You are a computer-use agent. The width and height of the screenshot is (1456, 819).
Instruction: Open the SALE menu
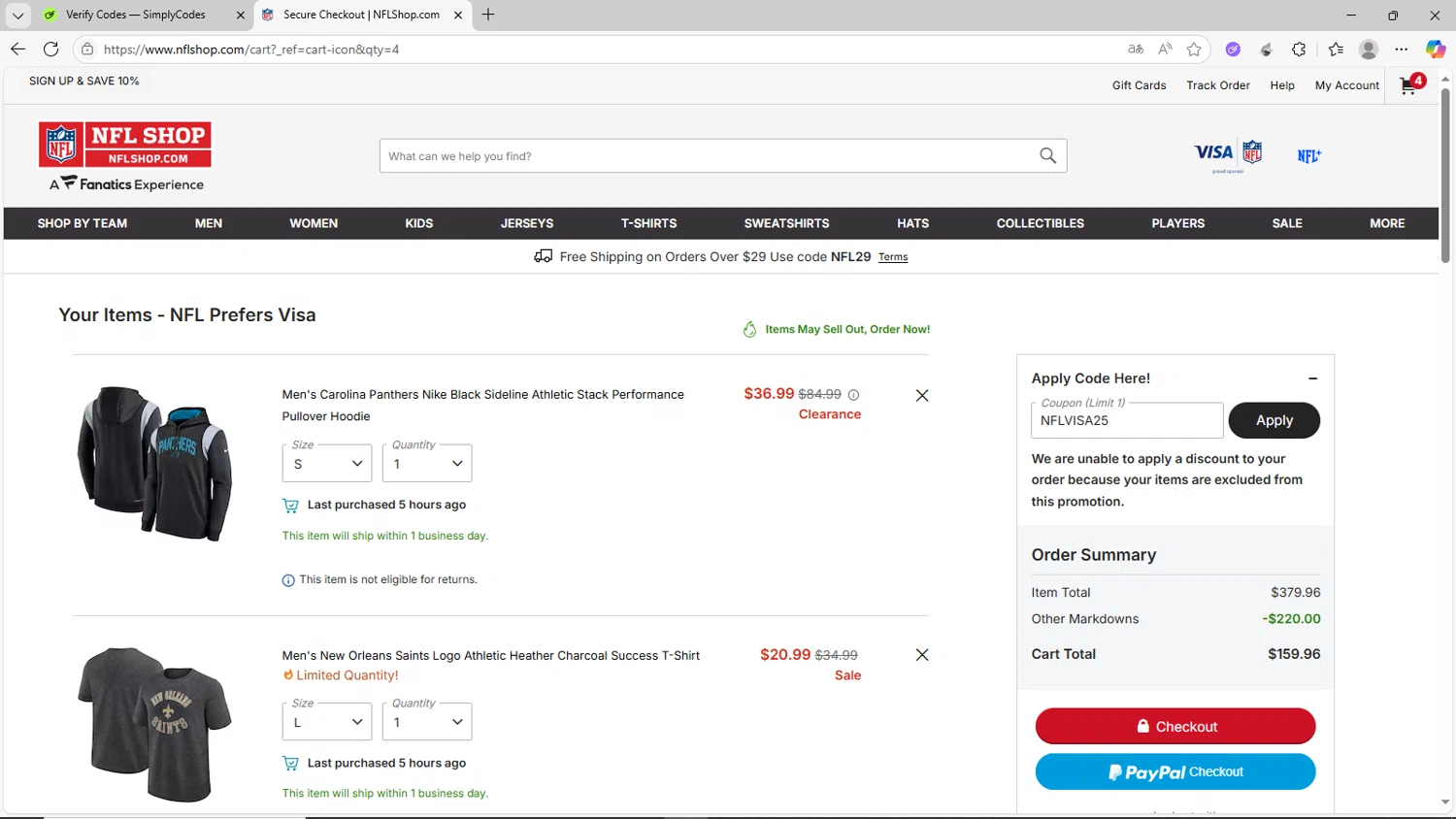[x=1287, y=223]
